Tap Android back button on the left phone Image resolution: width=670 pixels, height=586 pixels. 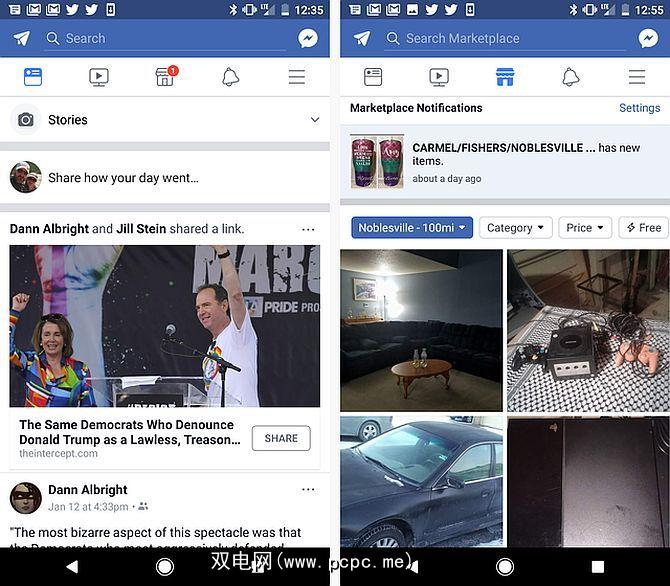72,567
